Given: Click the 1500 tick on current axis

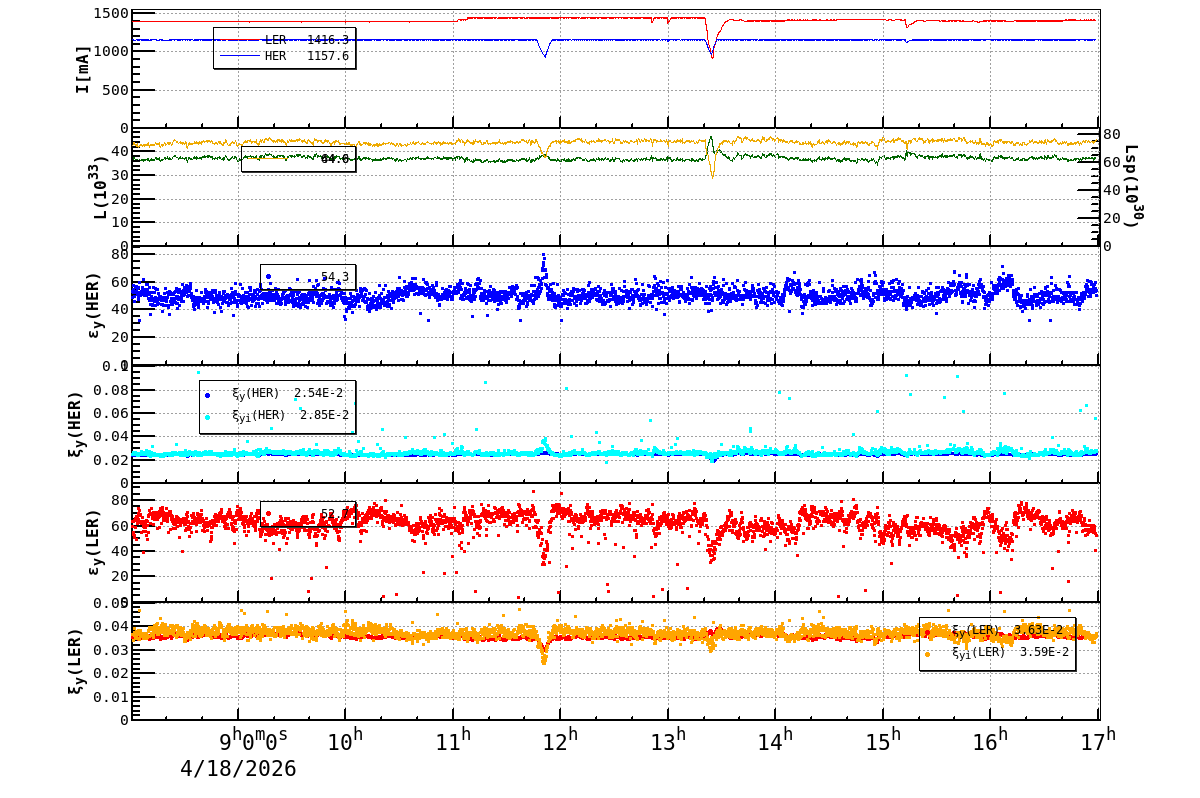Looking at the screenshot, I should (x=111, y=13).
